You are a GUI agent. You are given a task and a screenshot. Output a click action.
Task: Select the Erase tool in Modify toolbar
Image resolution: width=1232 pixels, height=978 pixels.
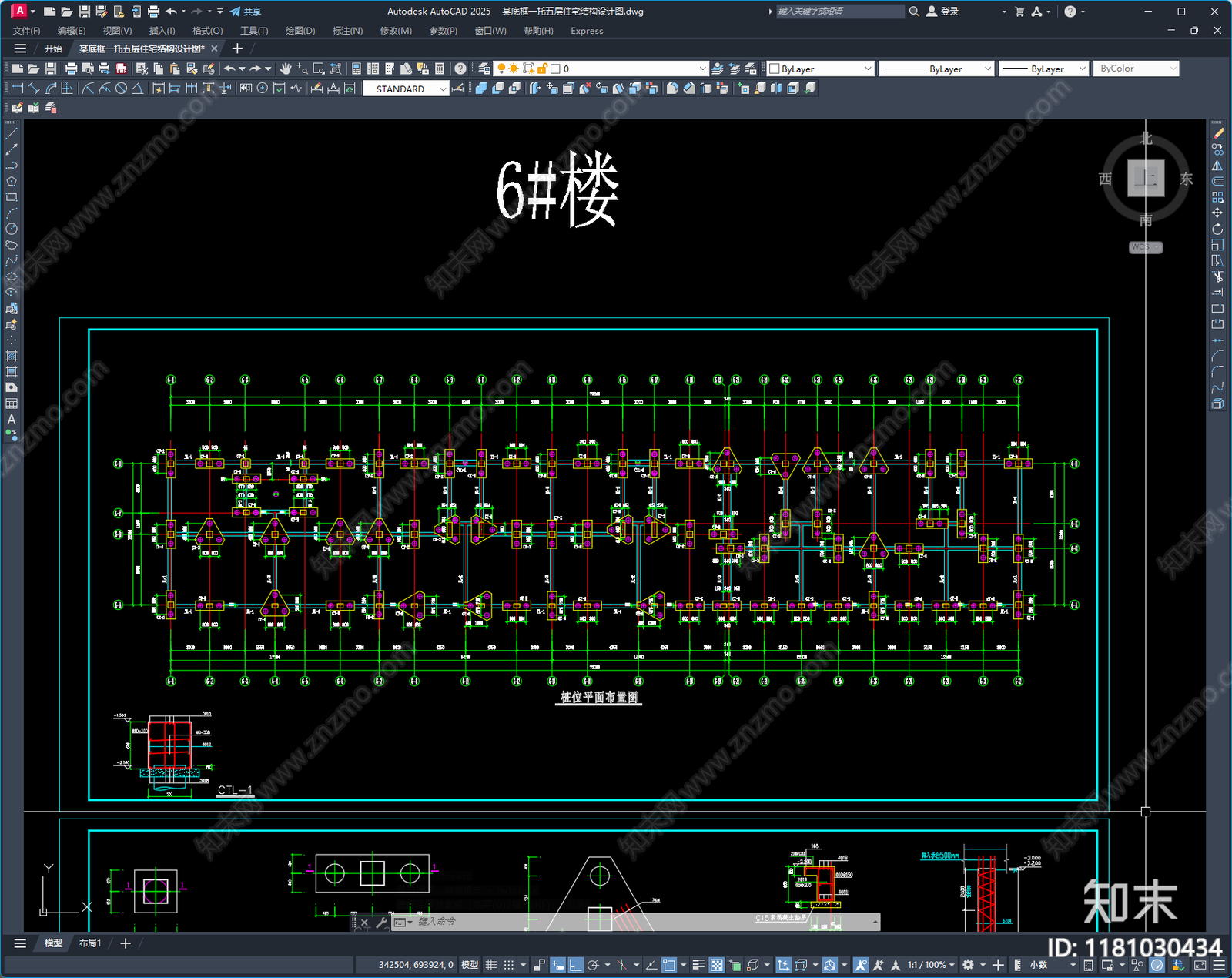pos(1217,133)
